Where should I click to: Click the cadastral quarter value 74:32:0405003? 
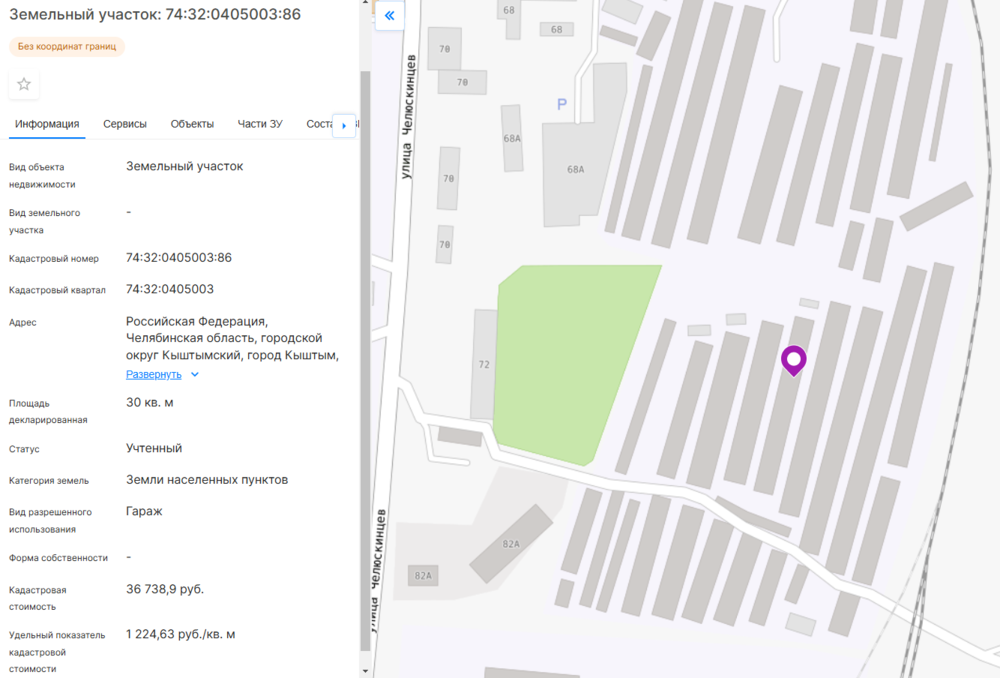tap(170, 289)
